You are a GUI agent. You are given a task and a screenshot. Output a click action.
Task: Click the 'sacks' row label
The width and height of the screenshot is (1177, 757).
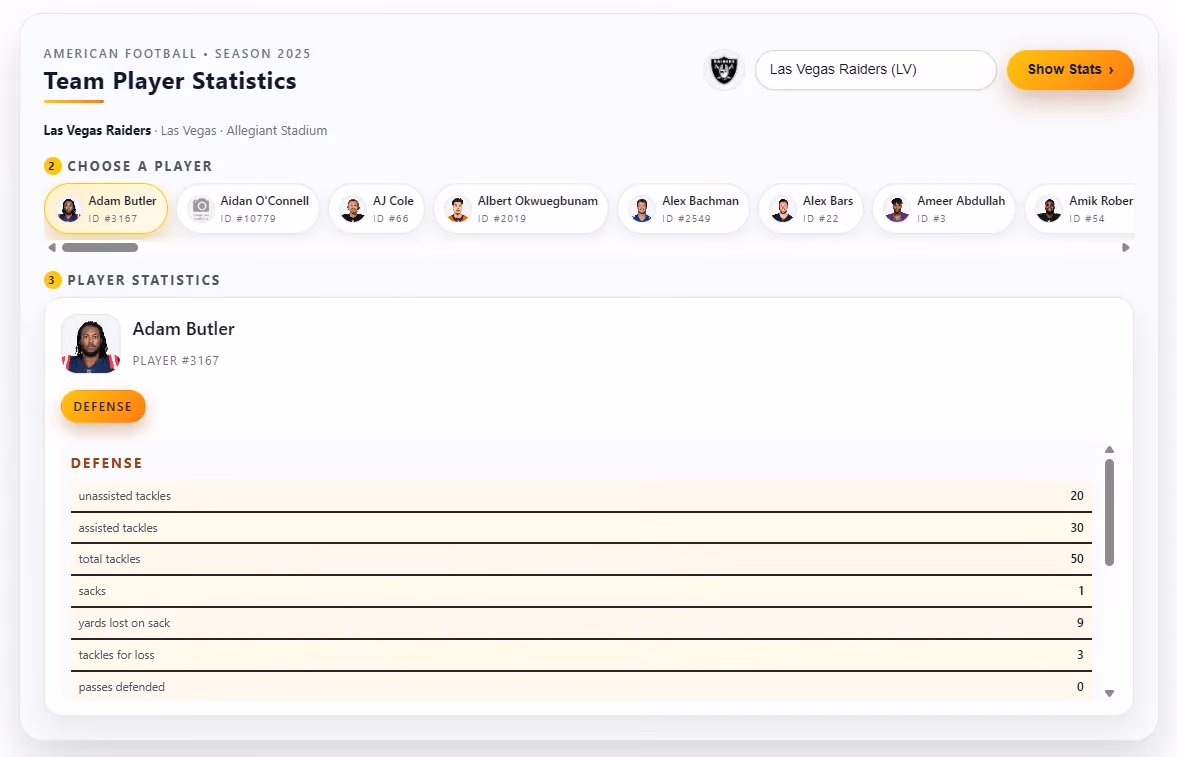coord(92,591)
